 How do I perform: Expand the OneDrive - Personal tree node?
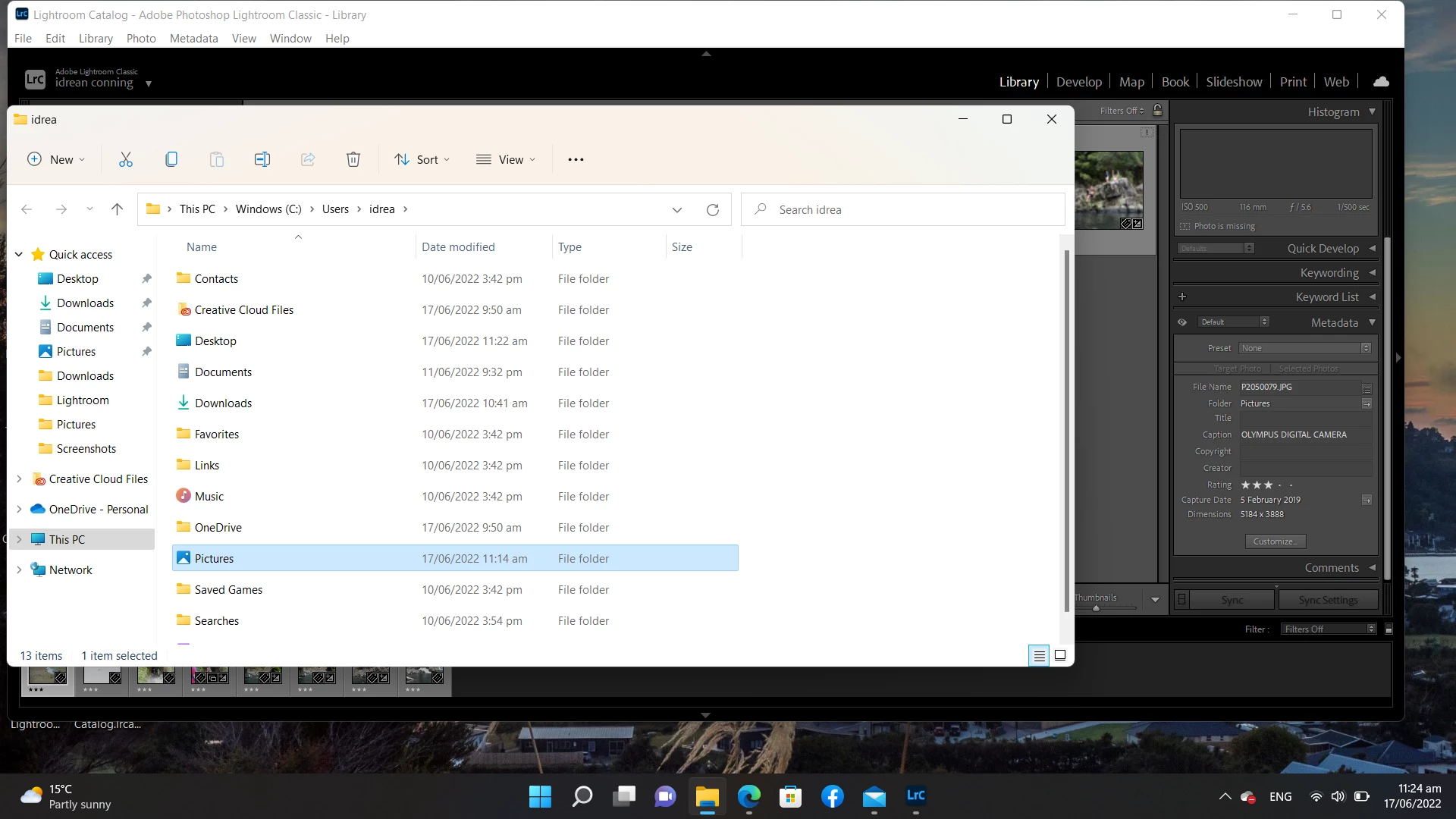coord(19,510)
